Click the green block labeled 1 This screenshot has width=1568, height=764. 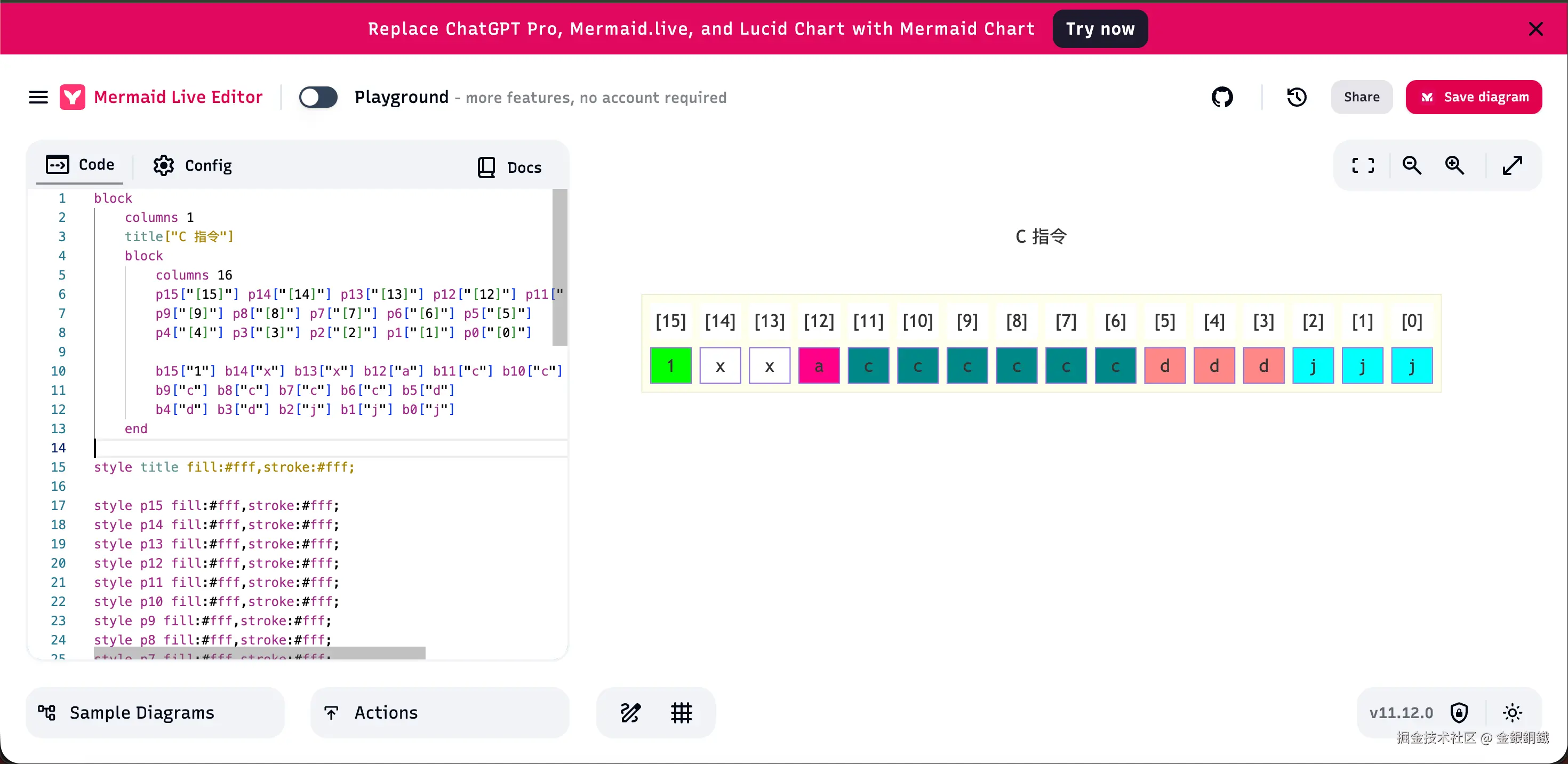tap(670, 366)
